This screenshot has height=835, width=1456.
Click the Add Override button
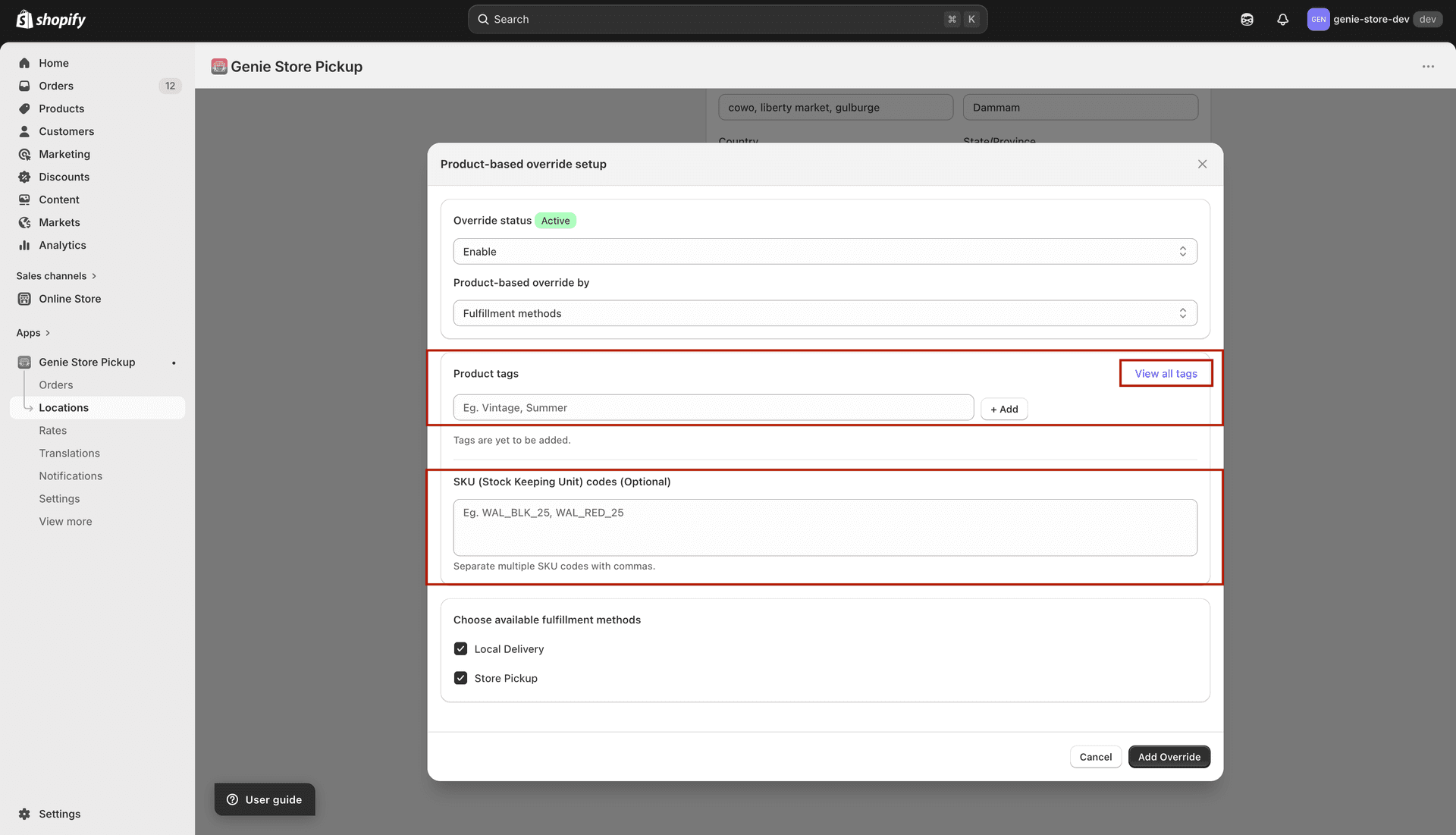pos(1169,757)
